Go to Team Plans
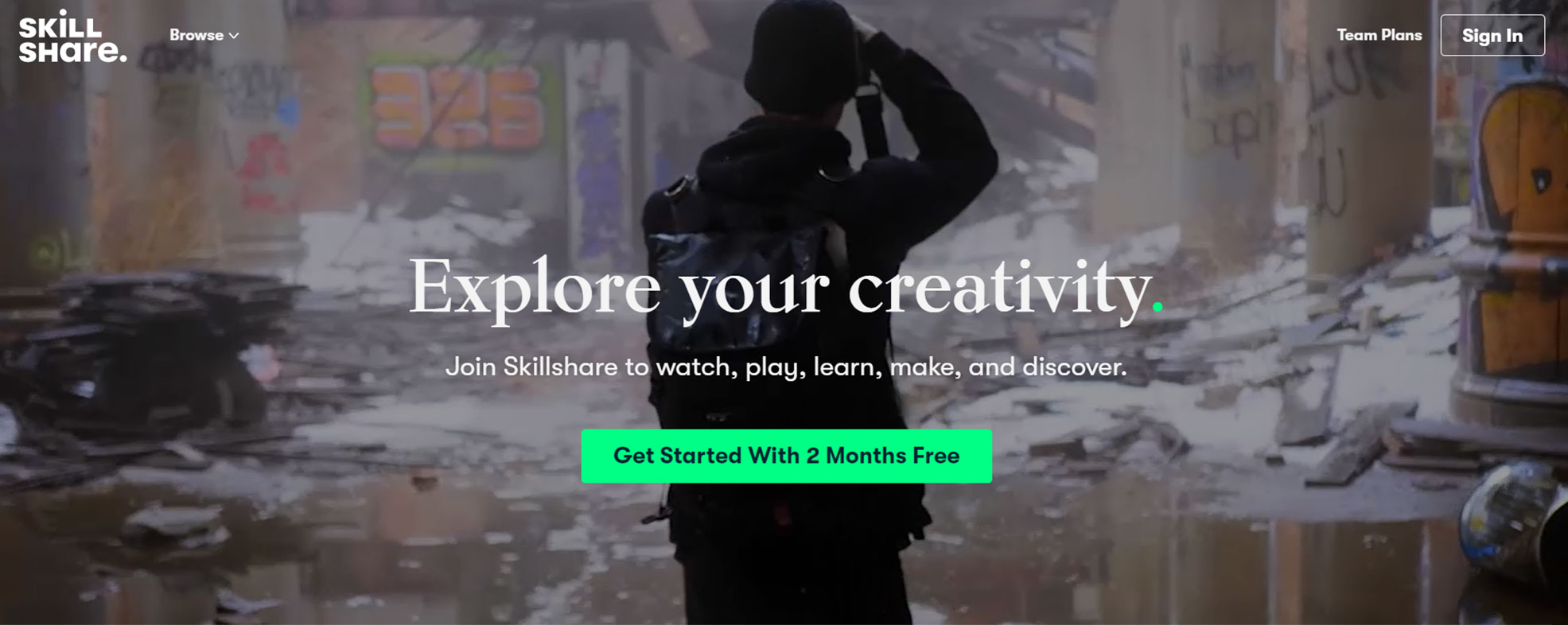This screenshot has height=625, width=1568. click(1379, 35)
